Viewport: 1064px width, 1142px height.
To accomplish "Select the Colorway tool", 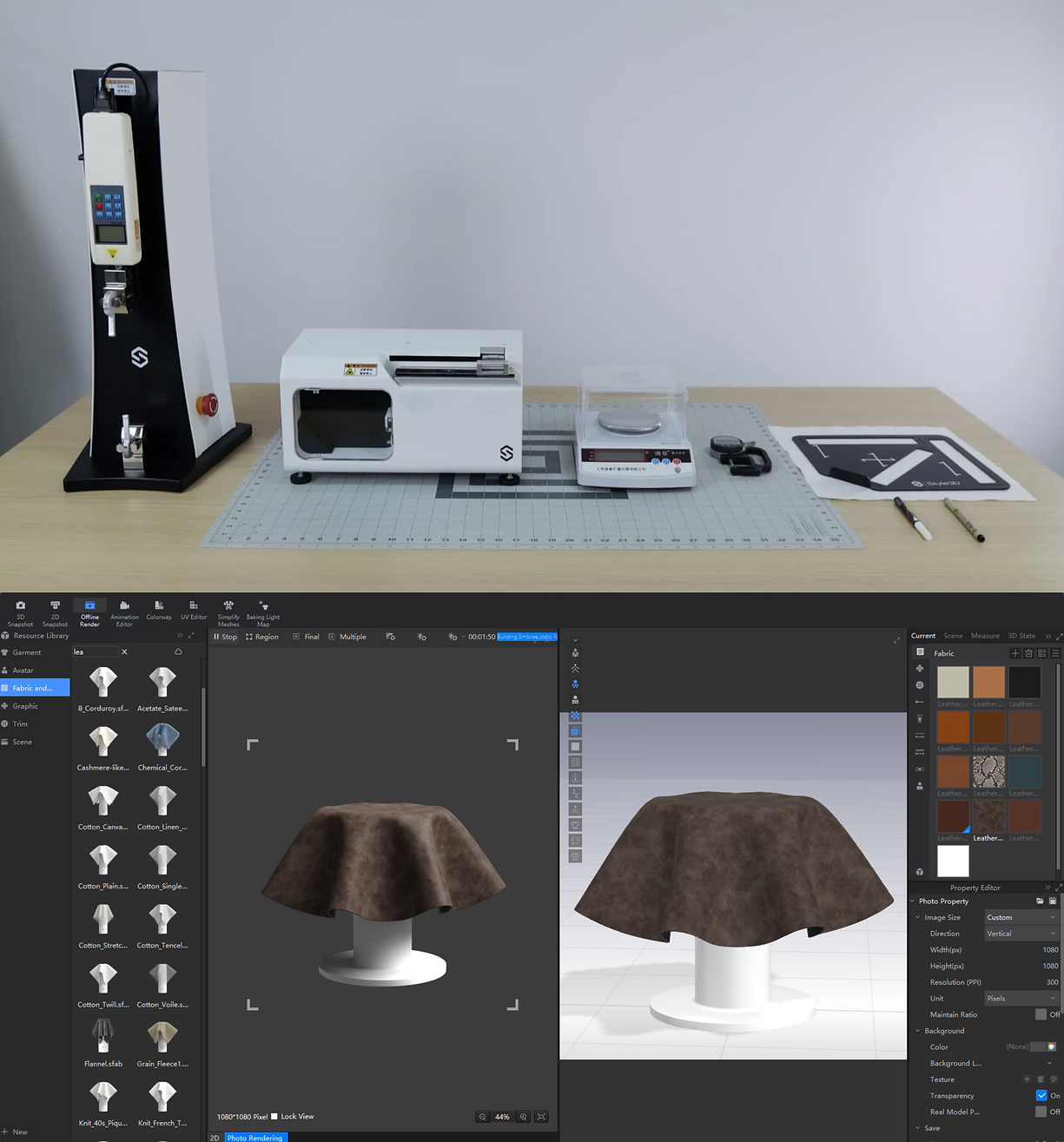I will [159, 611].
